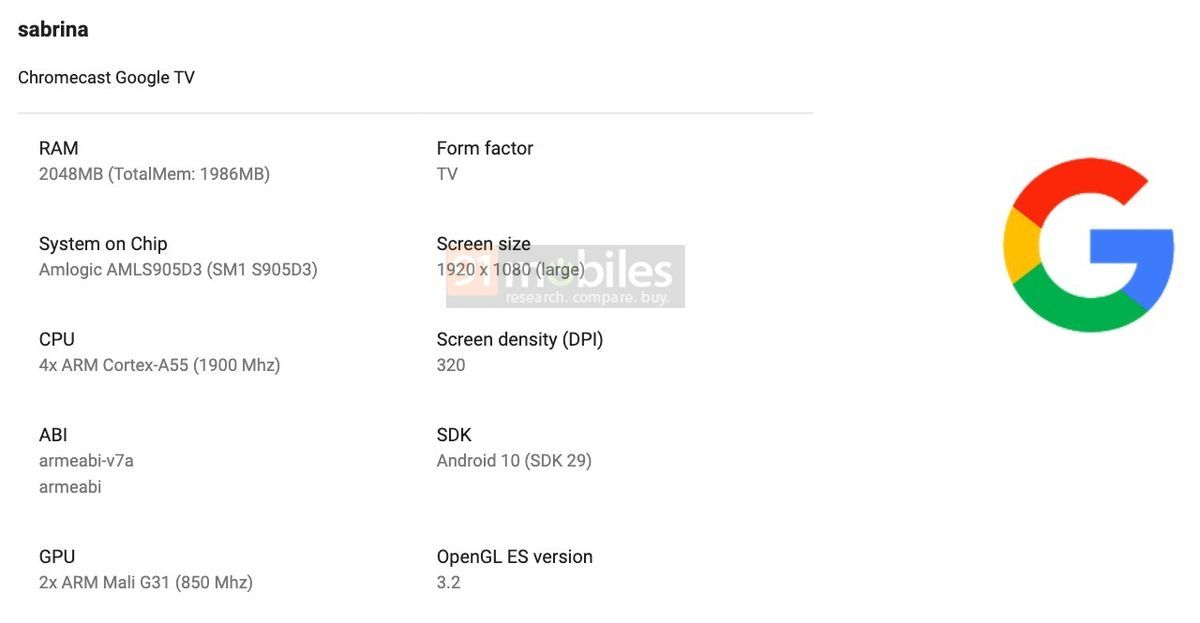The height and width of the screenshot is (623, 1200).
Task: Click the armeabi-v7a entry
Action: tap(86, 461)
